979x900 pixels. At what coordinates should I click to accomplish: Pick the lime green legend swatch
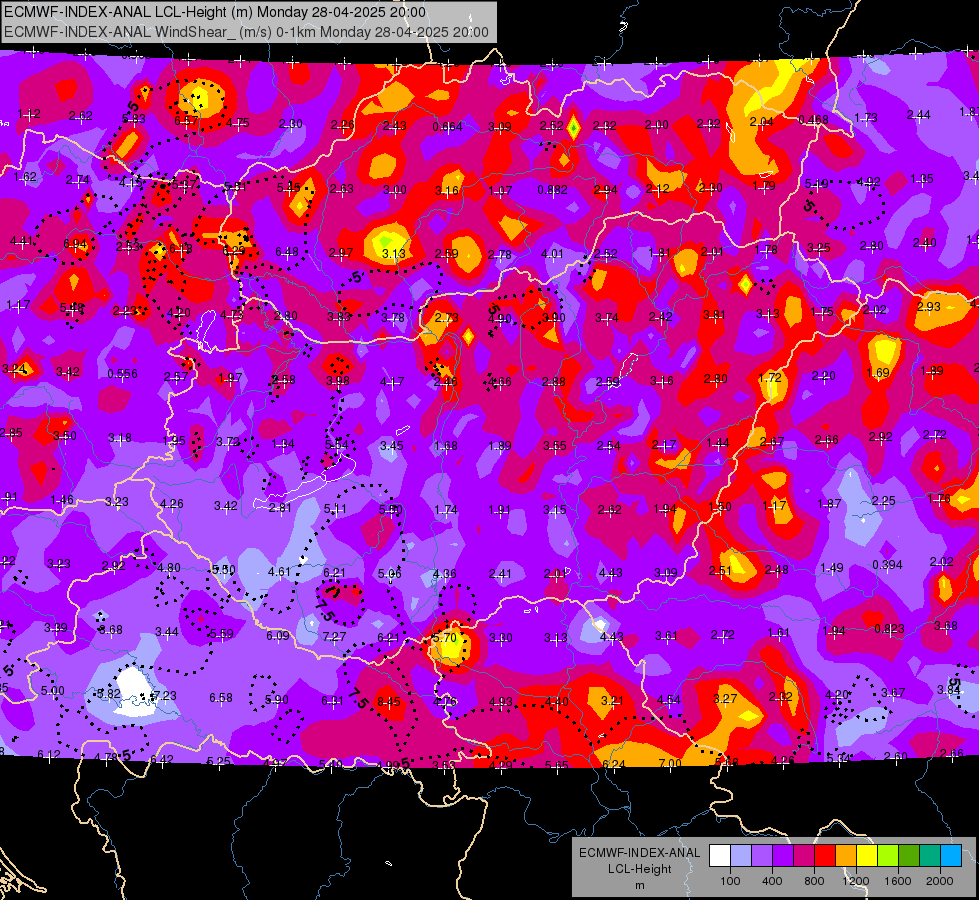888,856
